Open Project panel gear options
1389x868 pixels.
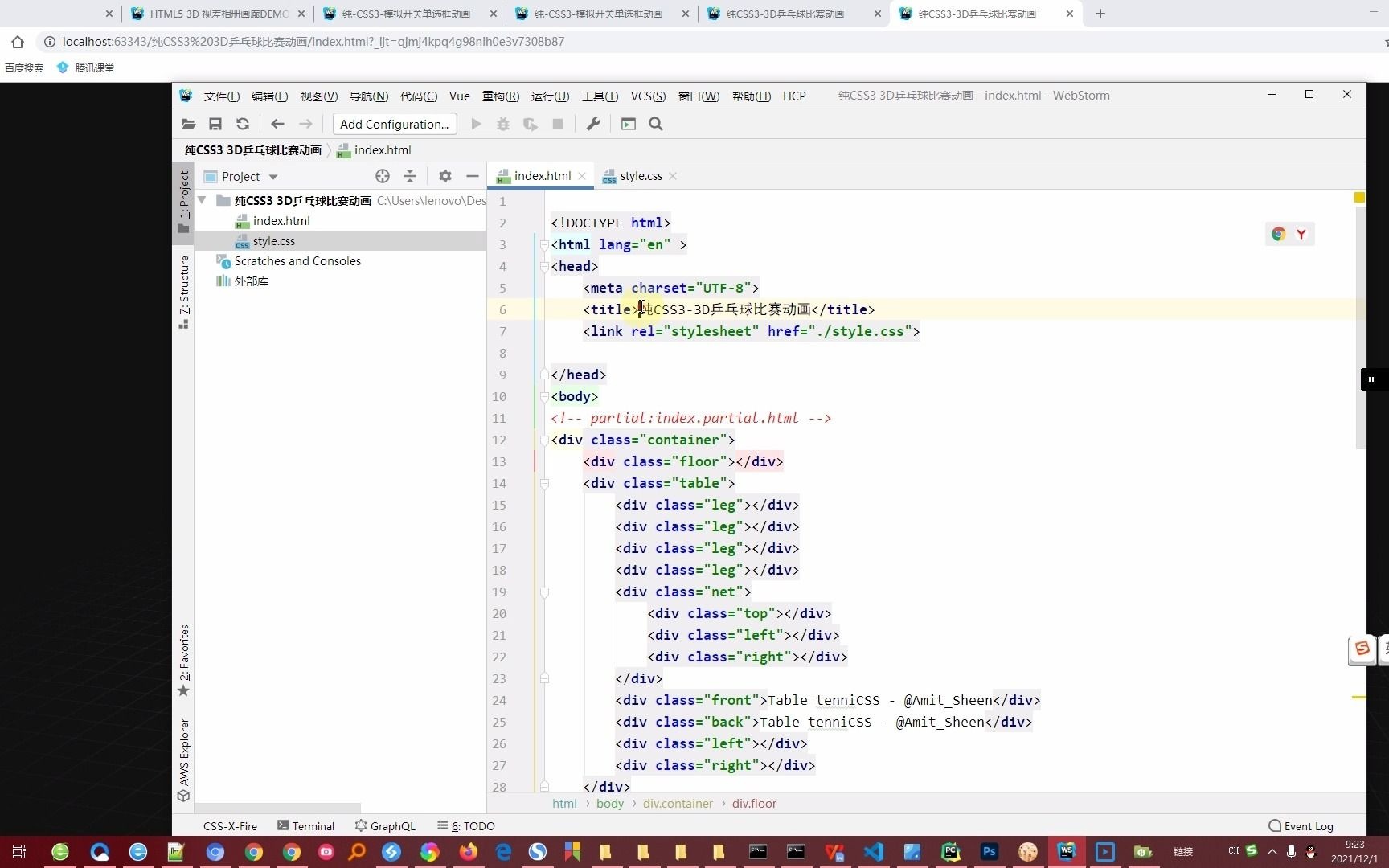coord(445,176)
